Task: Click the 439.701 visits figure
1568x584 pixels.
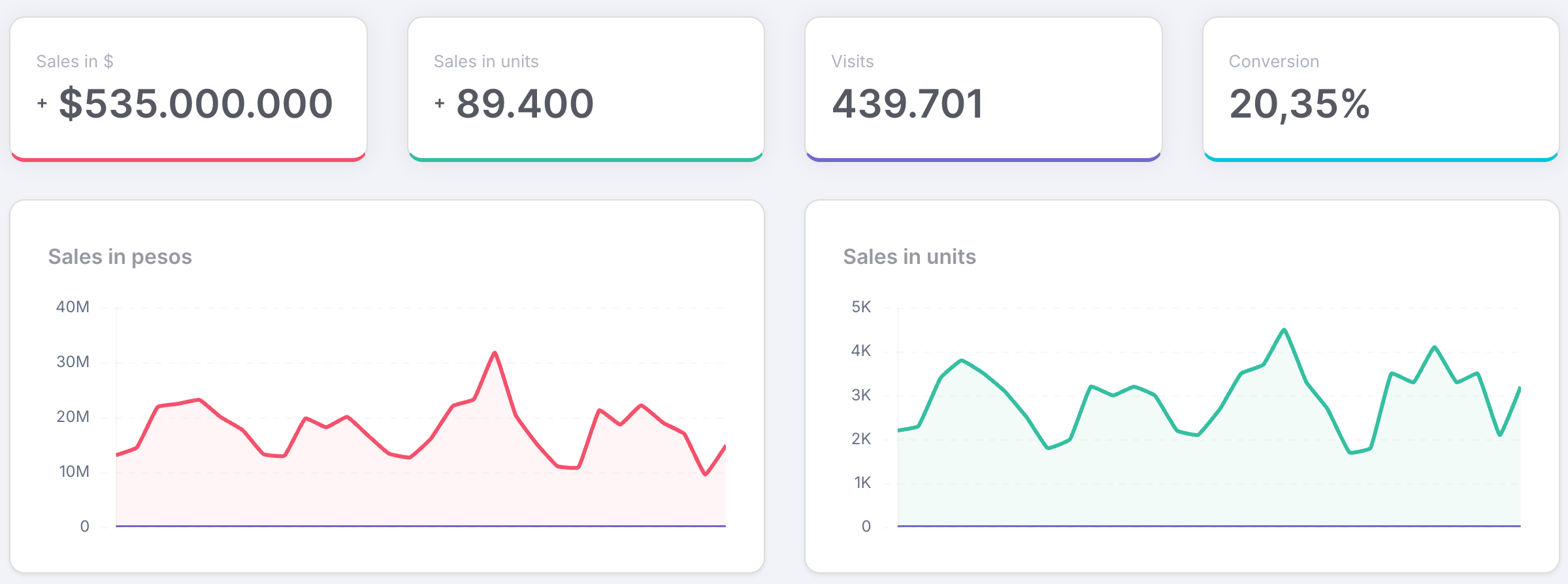Action: pos(907,103)
